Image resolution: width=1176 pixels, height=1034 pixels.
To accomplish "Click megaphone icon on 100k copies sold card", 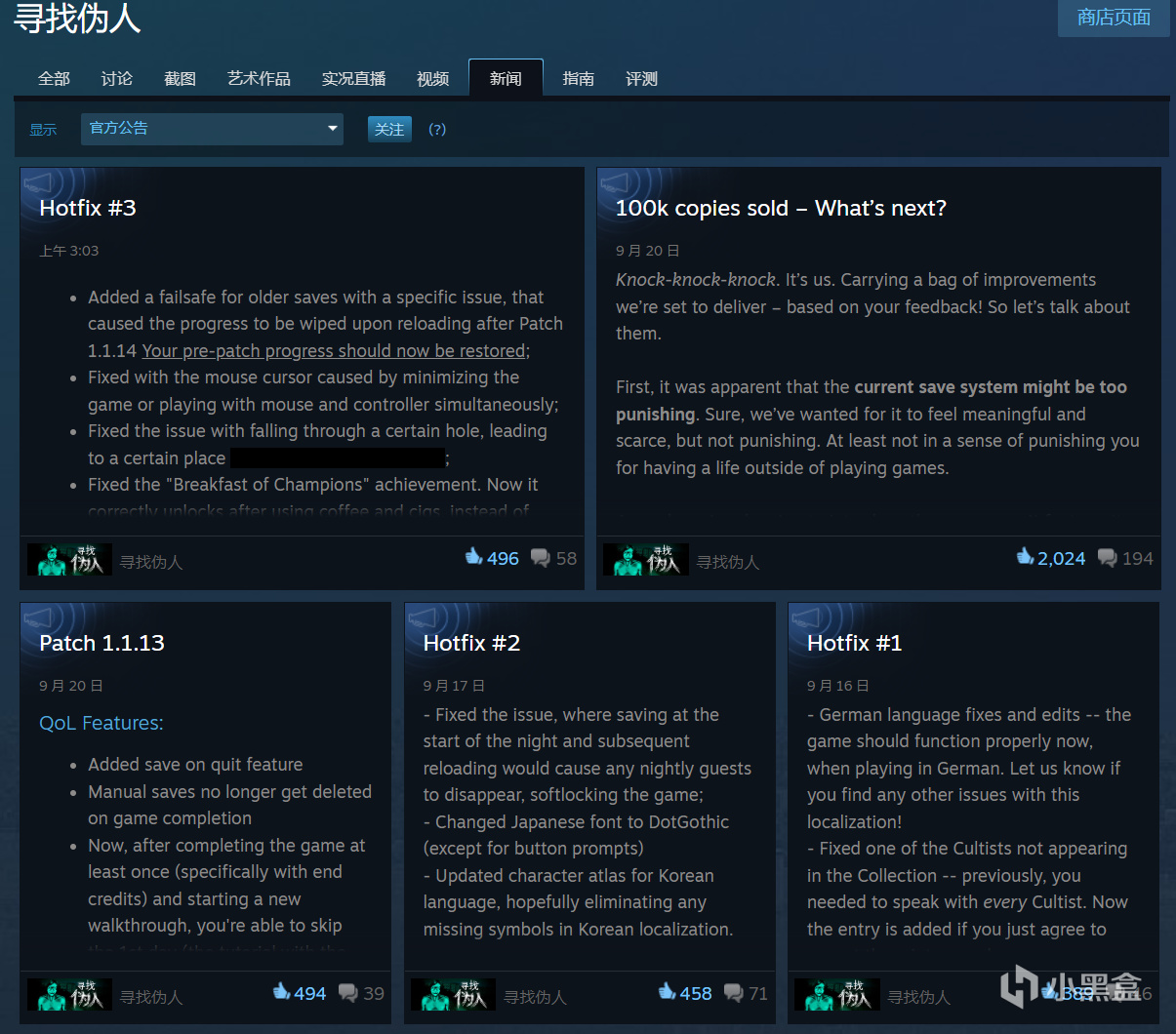I will [x=616, y=181].
